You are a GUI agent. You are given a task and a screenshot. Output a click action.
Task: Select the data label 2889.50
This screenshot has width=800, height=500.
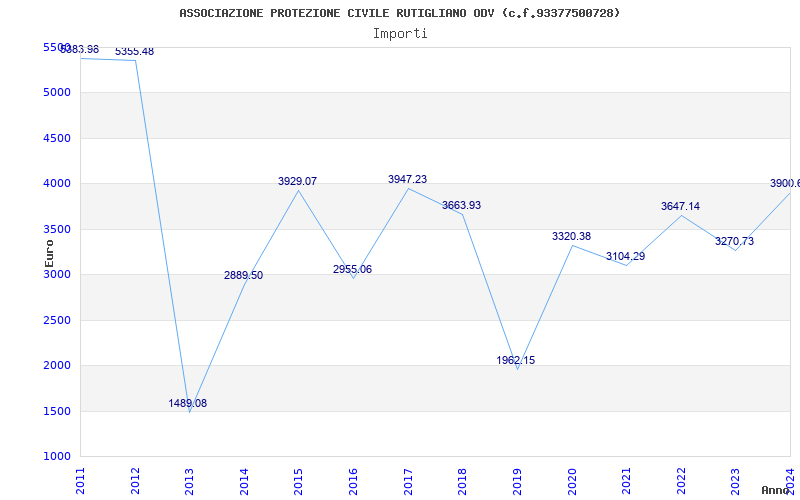(x=243, y=276)
